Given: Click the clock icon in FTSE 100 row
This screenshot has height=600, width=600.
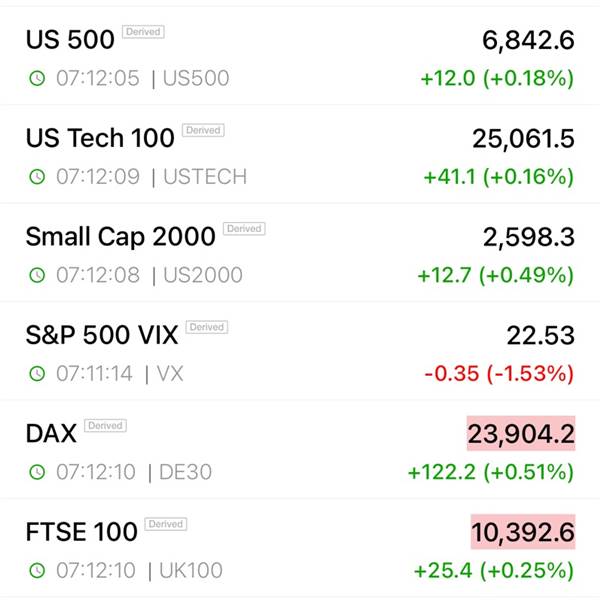Looking at the screenshot, I should click(37, 570).
